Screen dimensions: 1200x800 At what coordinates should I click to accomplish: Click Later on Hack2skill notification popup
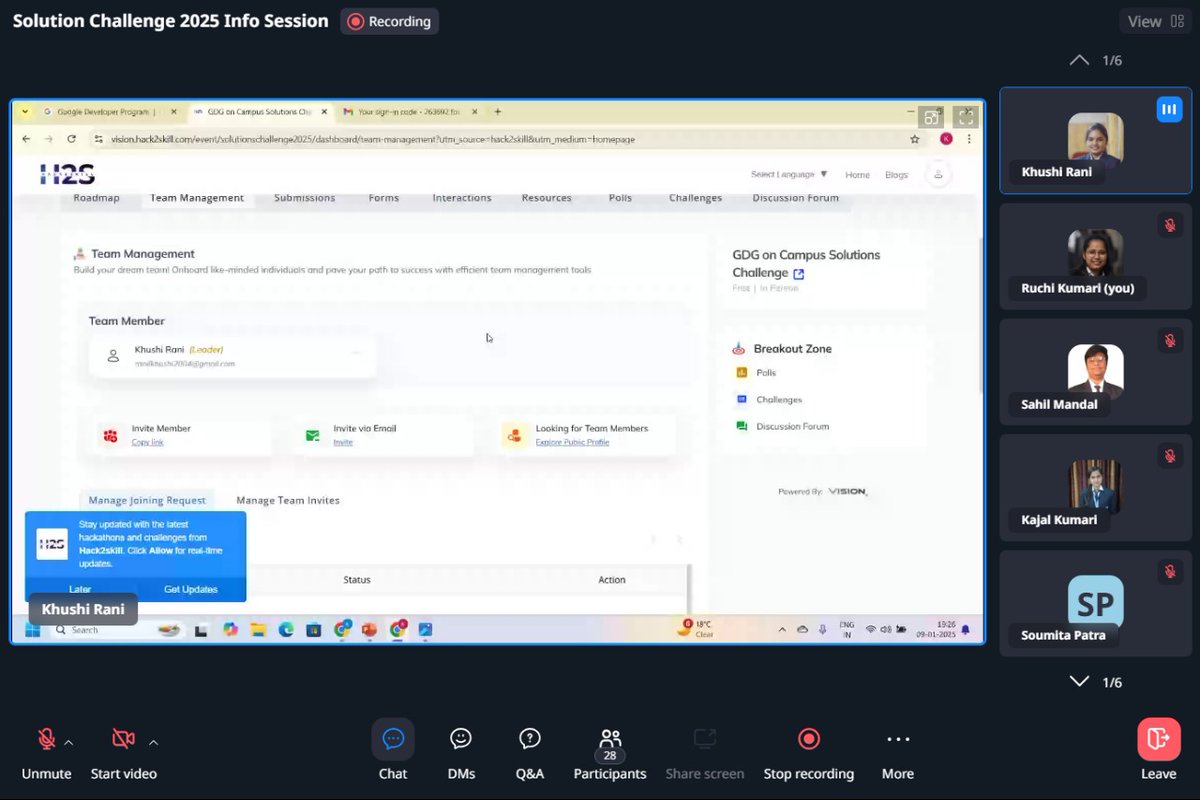click(x=80, y=589)
